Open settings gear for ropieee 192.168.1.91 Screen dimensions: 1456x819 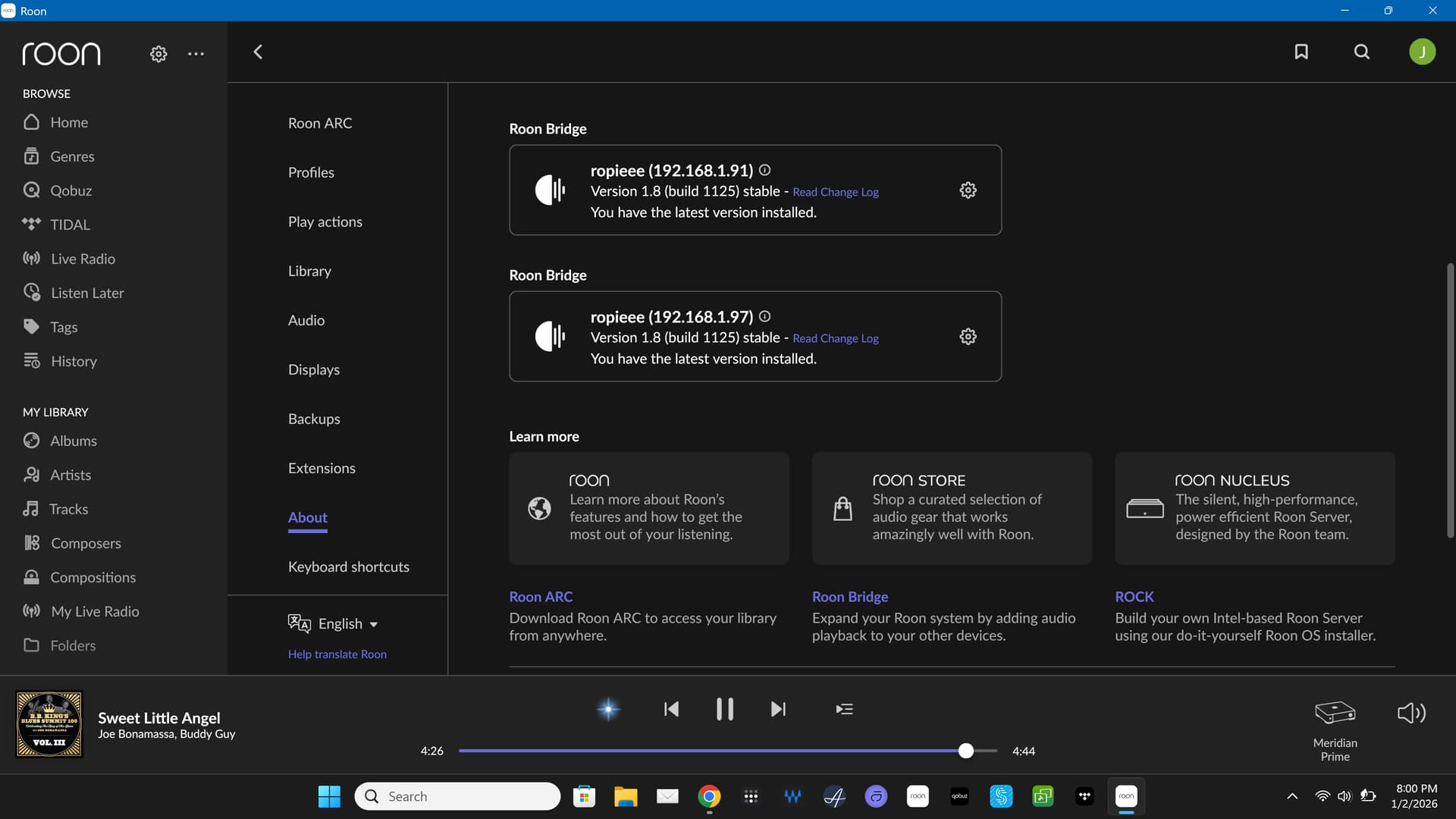[x=968, y=190]
